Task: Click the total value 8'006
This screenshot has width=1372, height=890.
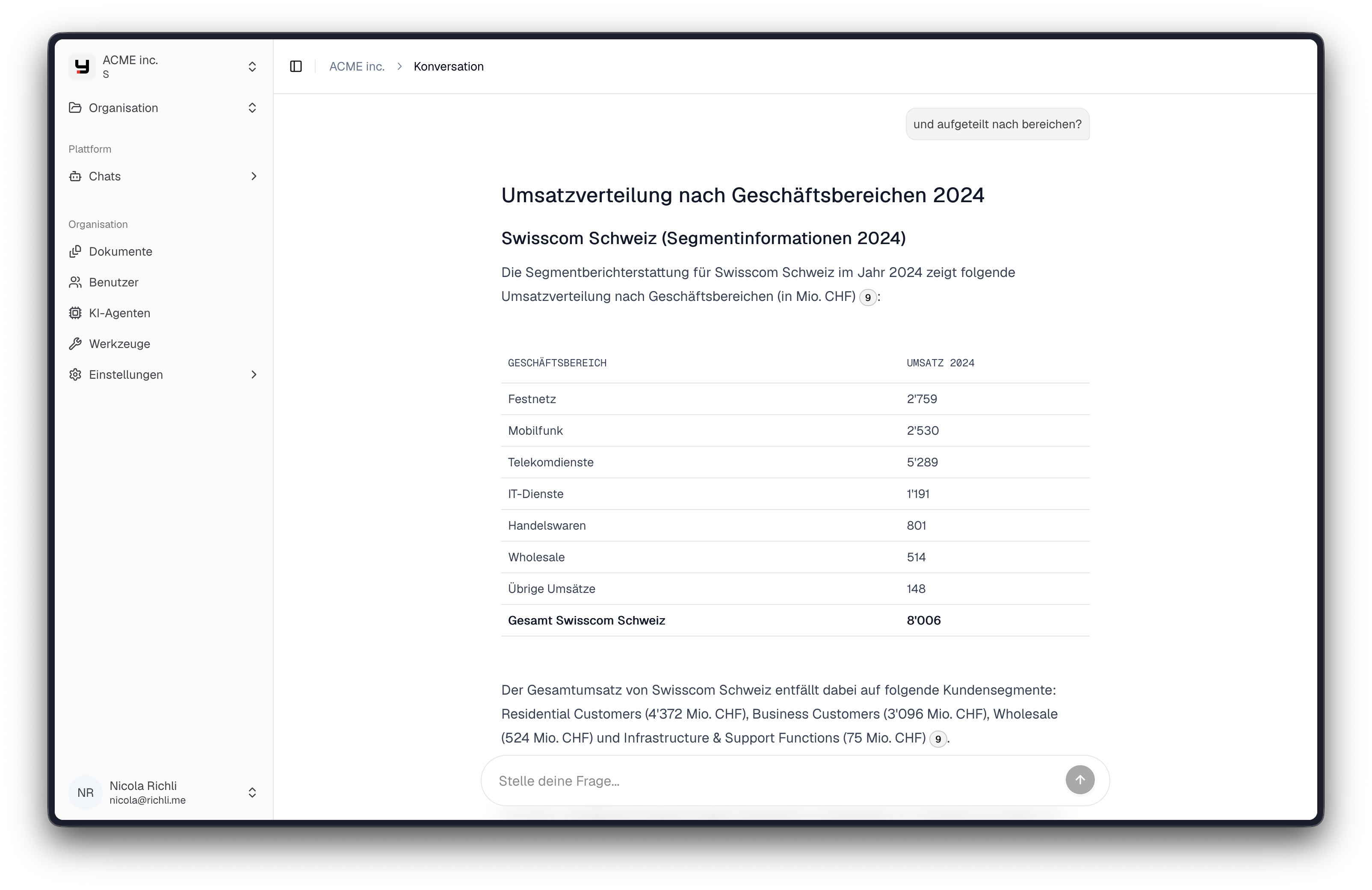Action: point(923,621)
